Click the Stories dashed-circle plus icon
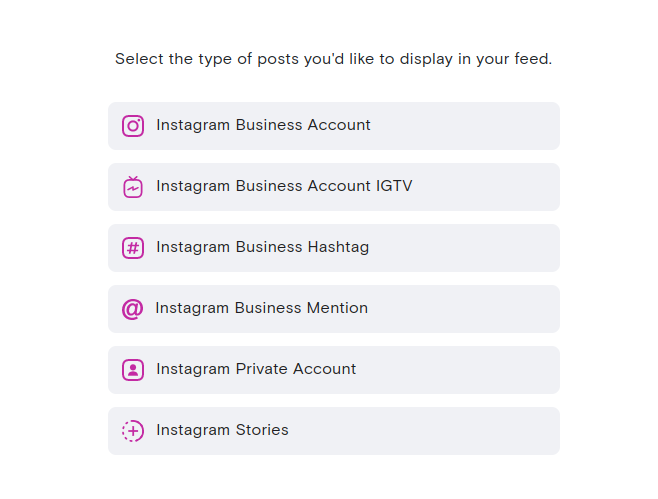This screenshot has width=658, height=499. point(133,431)
